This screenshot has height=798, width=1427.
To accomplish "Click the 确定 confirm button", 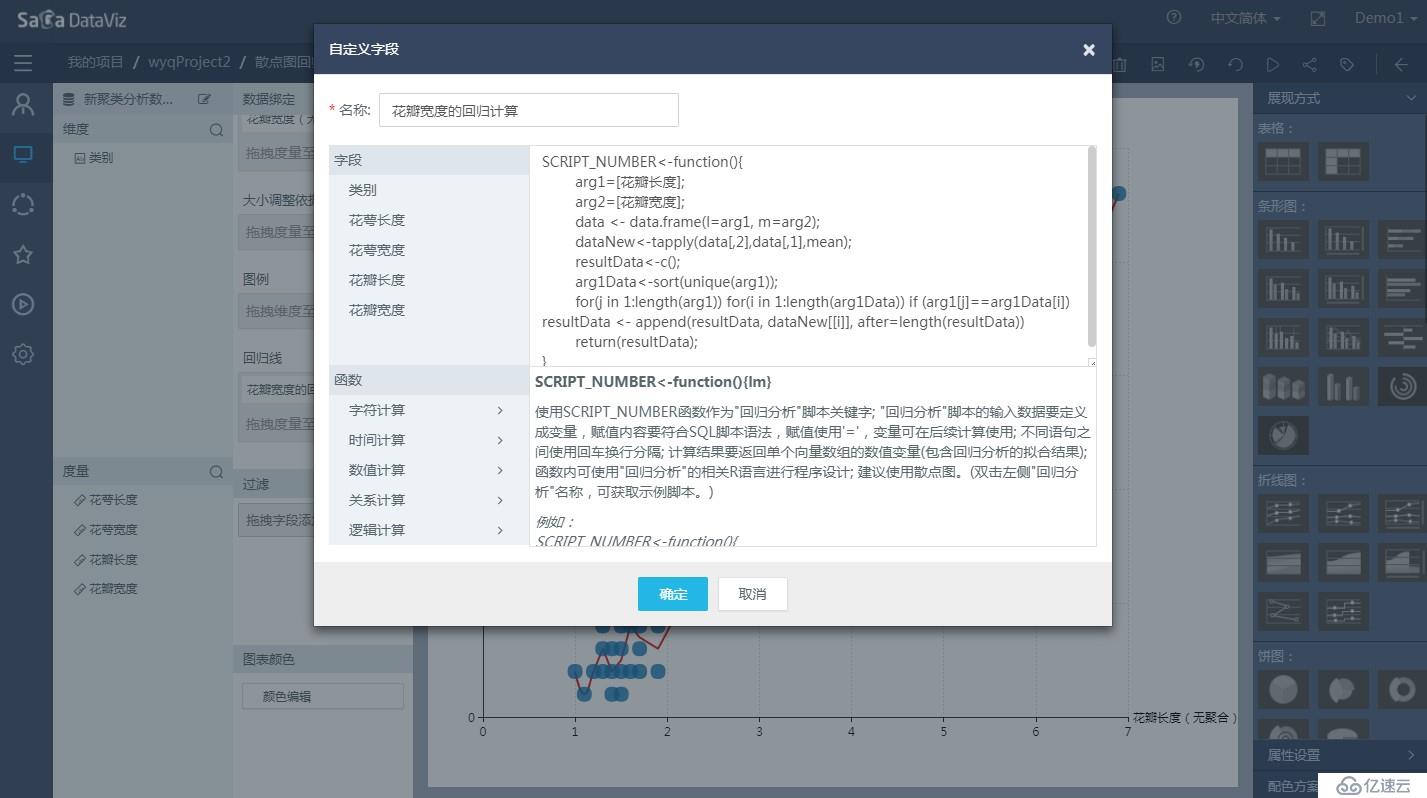I will [673, 594].
